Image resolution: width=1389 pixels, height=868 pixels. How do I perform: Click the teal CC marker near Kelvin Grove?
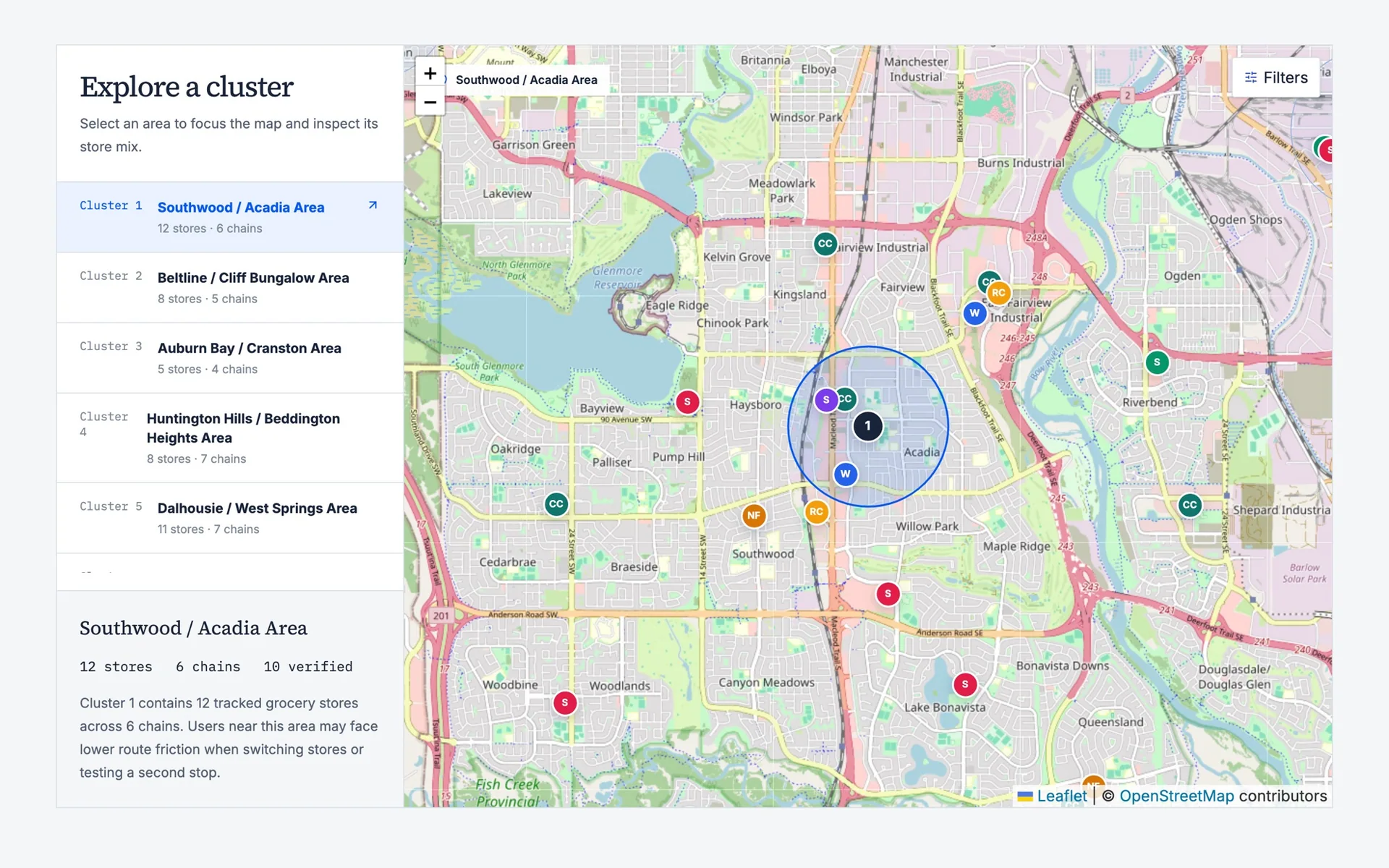(x=825, y=244)
